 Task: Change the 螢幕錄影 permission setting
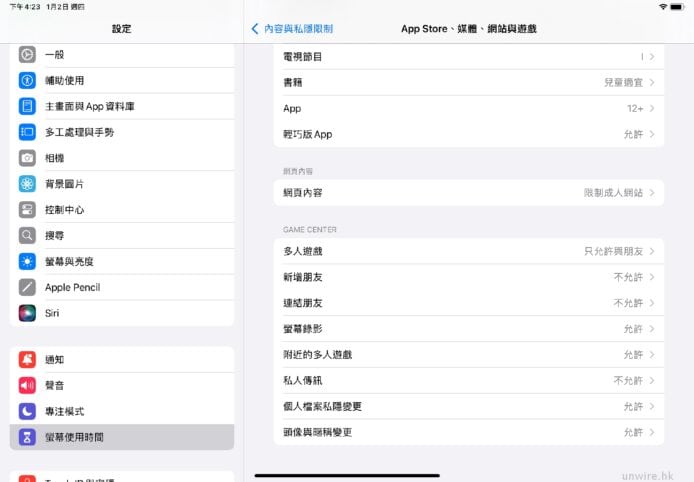pyautogui.click(x=468, y=329)
